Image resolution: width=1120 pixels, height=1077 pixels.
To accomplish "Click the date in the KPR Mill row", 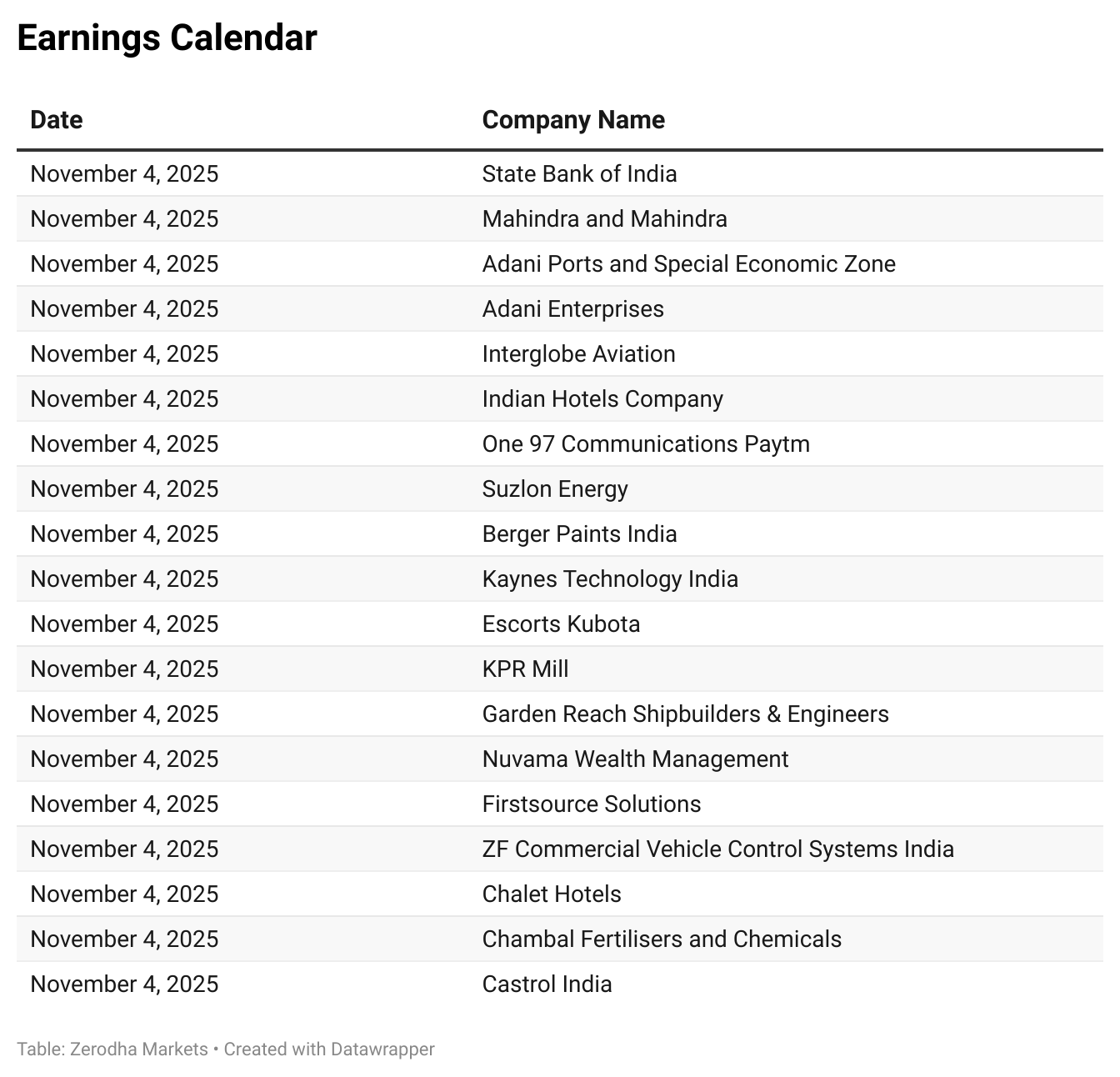I will (x=124, y=669).
